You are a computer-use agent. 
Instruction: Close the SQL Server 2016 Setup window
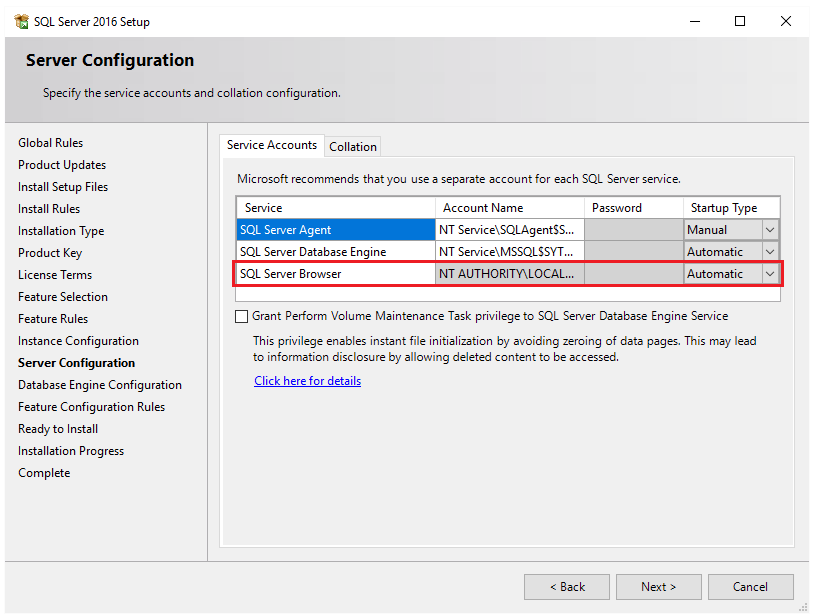coord(785,21)
